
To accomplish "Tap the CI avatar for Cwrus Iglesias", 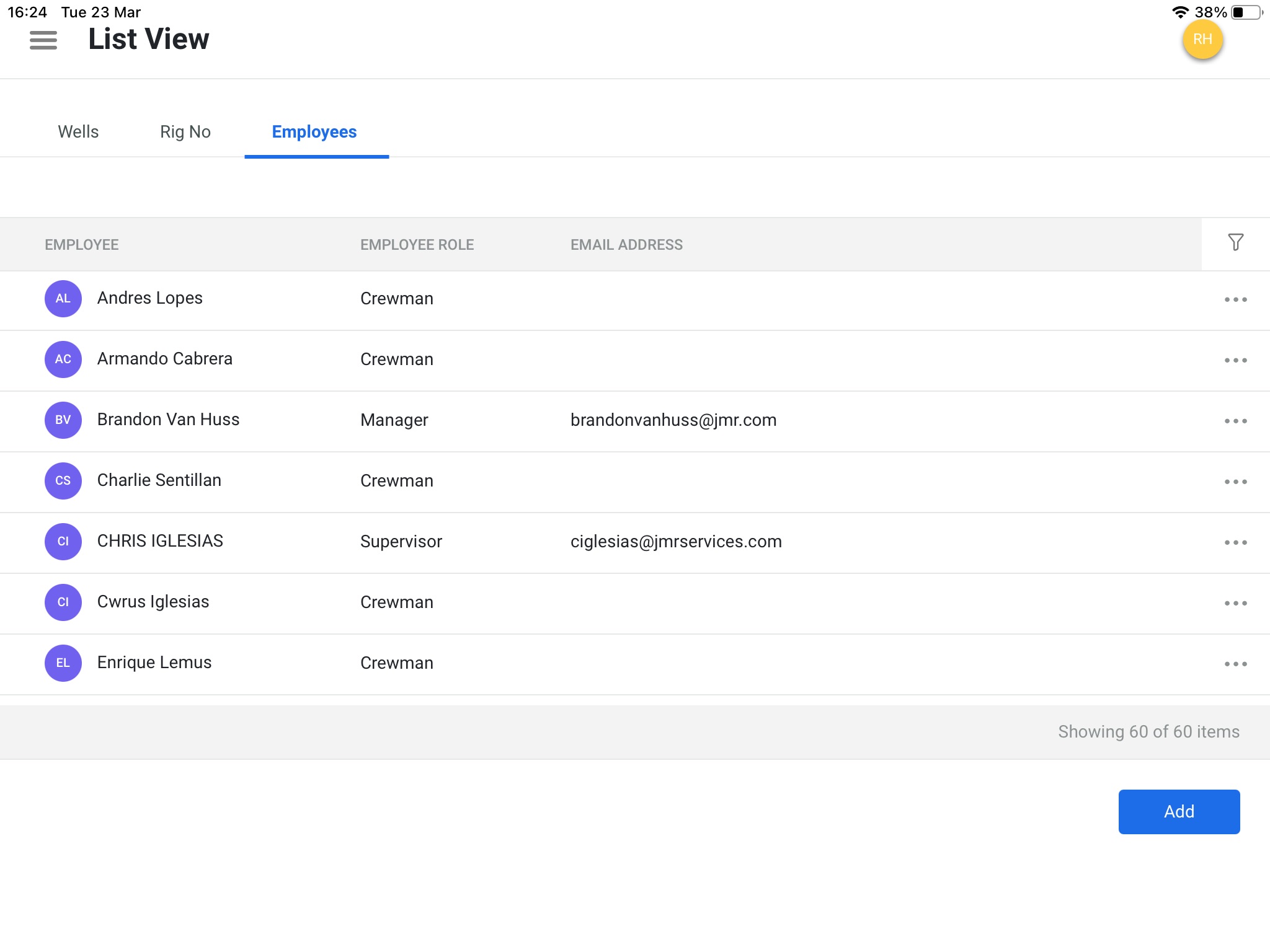I will tap(63, 602).
